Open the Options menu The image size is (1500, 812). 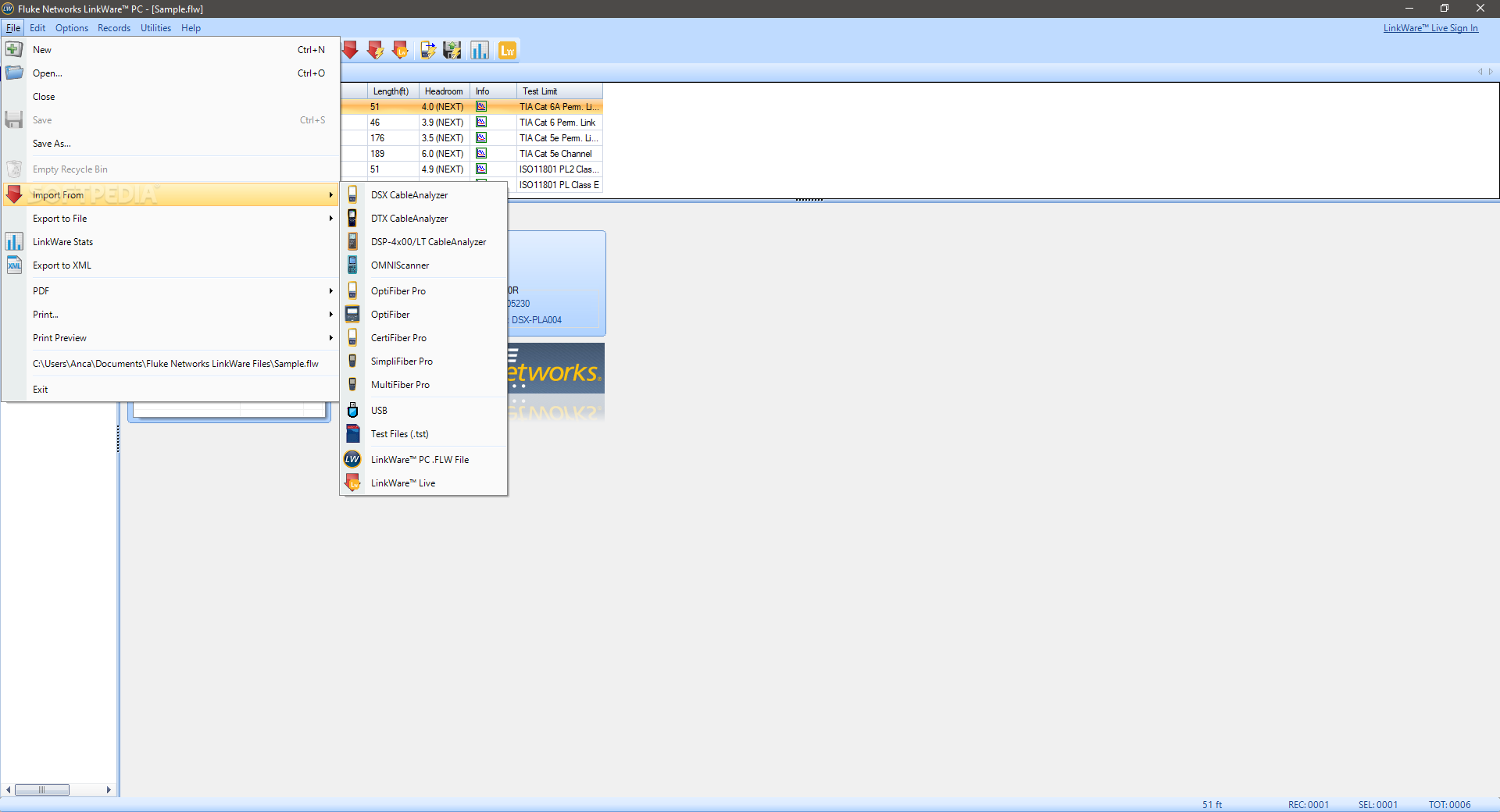pyautogui.click(x=72, y=28)
